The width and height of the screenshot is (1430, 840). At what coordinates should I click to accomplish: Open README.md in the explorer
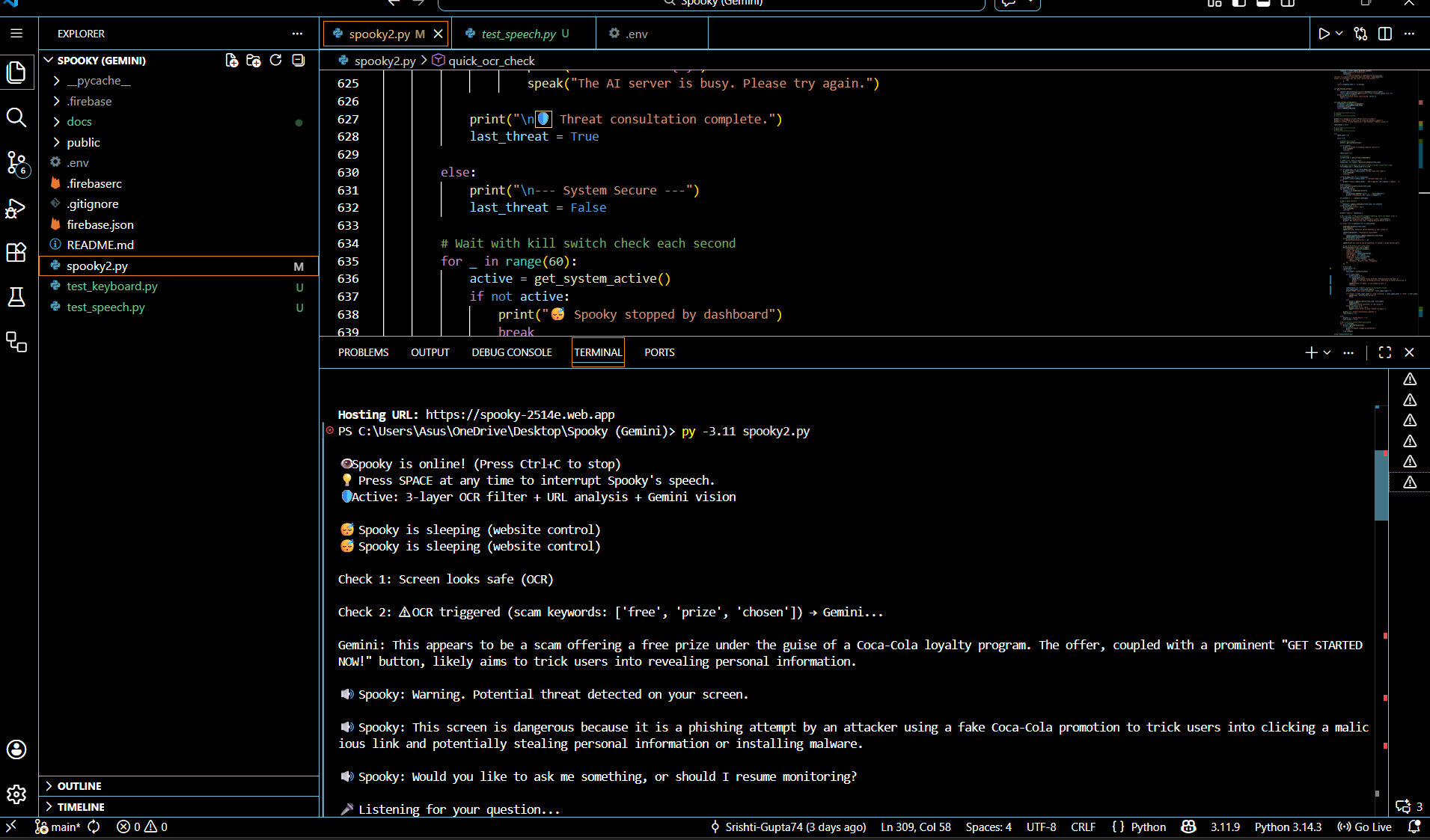coord(100,245)
